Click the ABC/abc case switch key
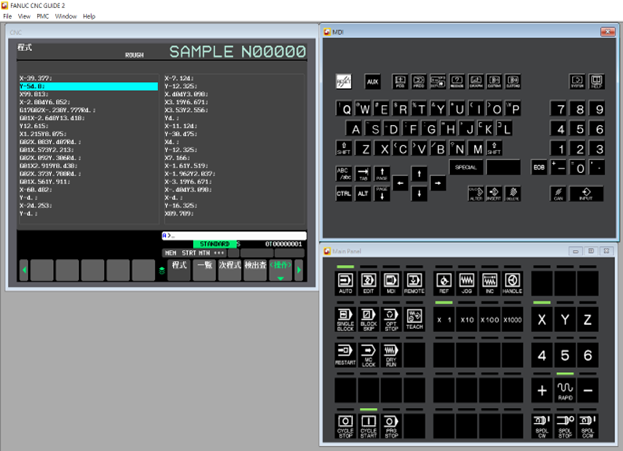This screenshot has width=623, height=451. 344,174
